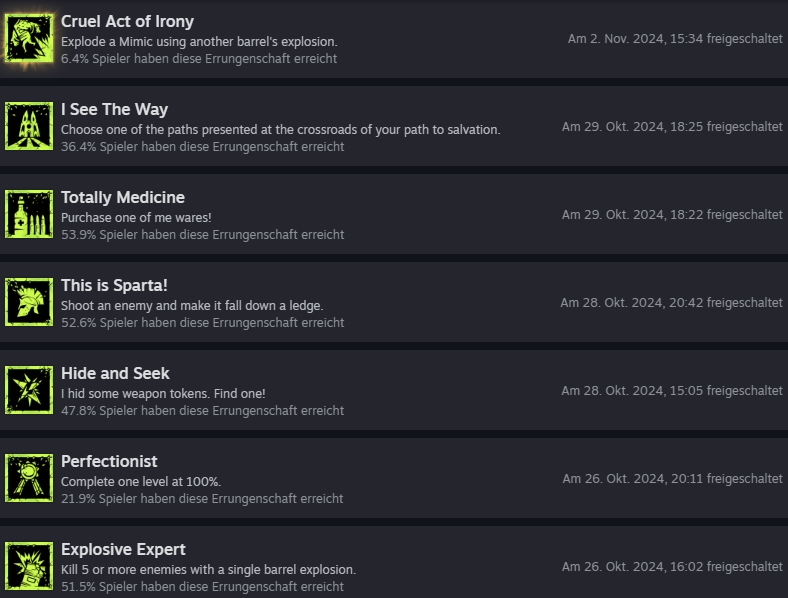788x598 pixels.
Task: Open the Hide and Seek achievement title
Action: (115, 373)
